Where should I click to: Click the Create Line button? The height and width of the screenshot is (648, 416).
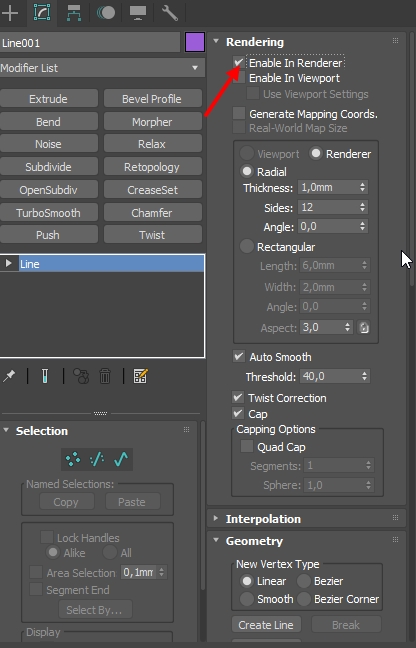click(266, 624)
